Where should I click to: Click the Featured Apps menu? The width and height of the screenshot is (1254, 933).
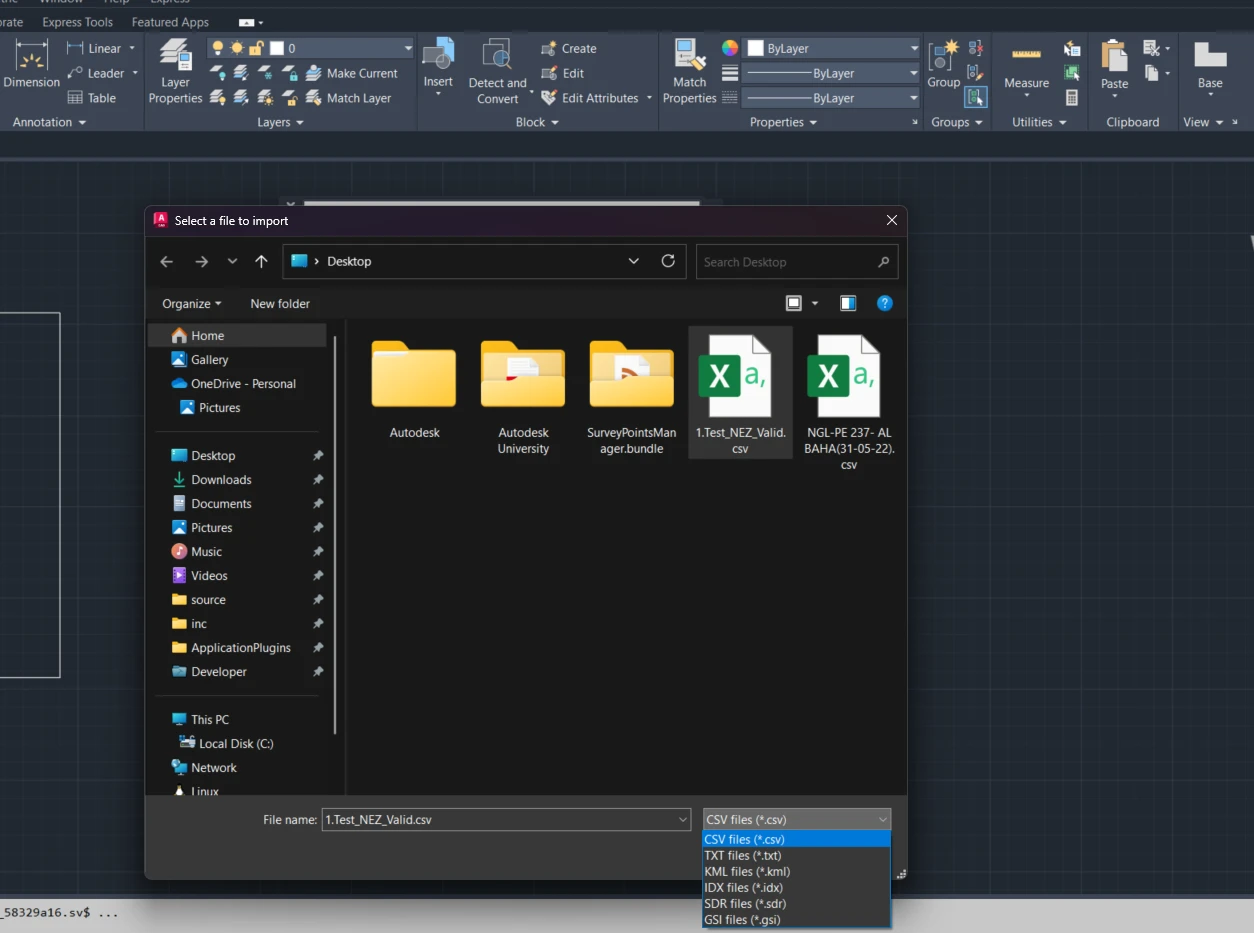(x=170, y=21)
